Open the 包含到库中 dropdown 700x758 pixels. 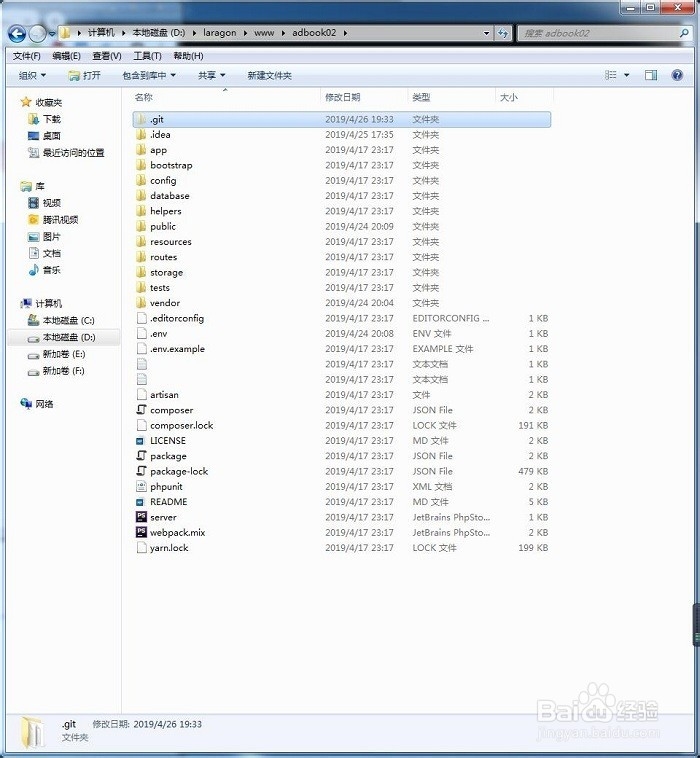(149, 75)
